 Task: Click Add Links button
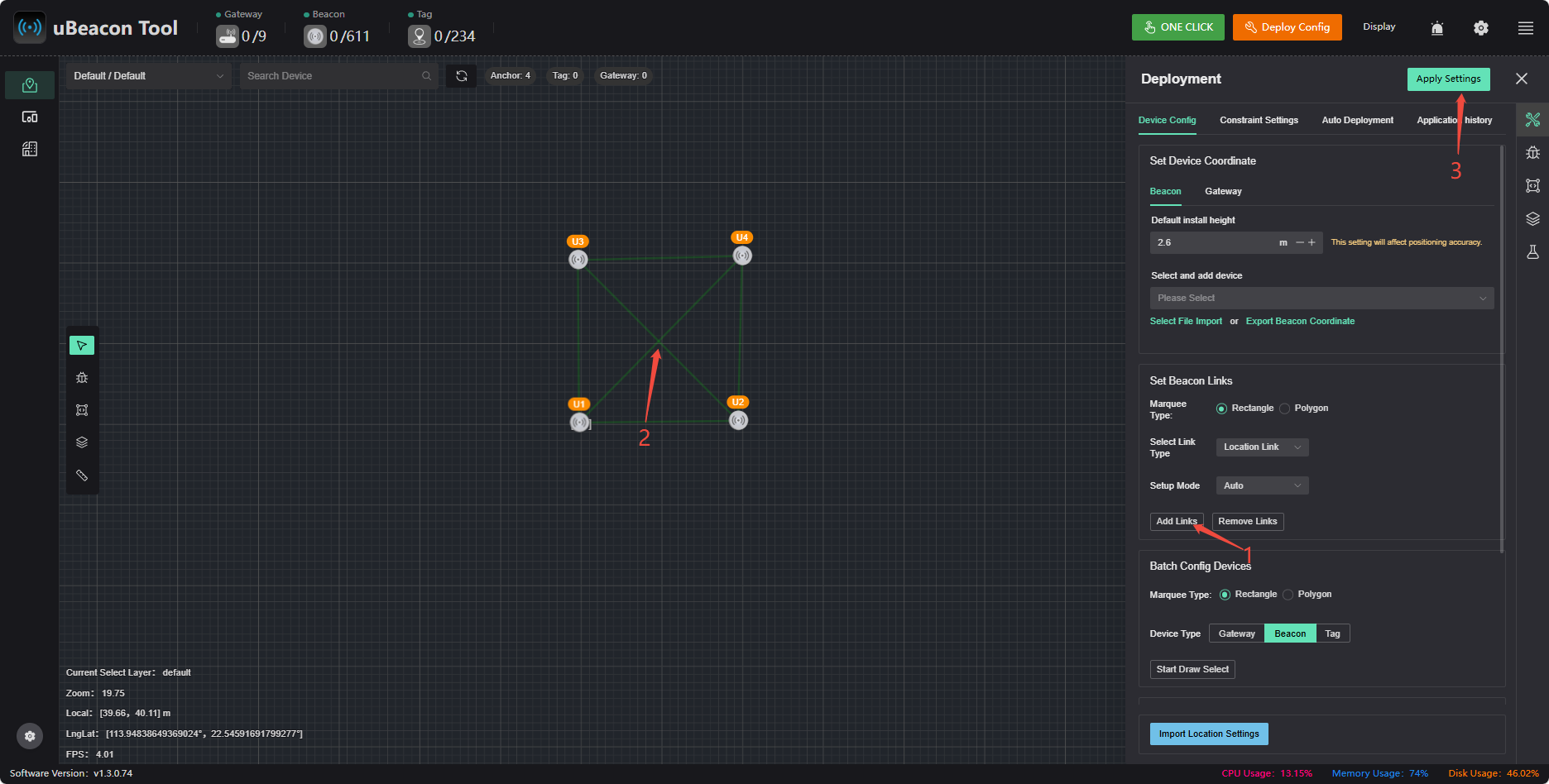point(1177,522)
